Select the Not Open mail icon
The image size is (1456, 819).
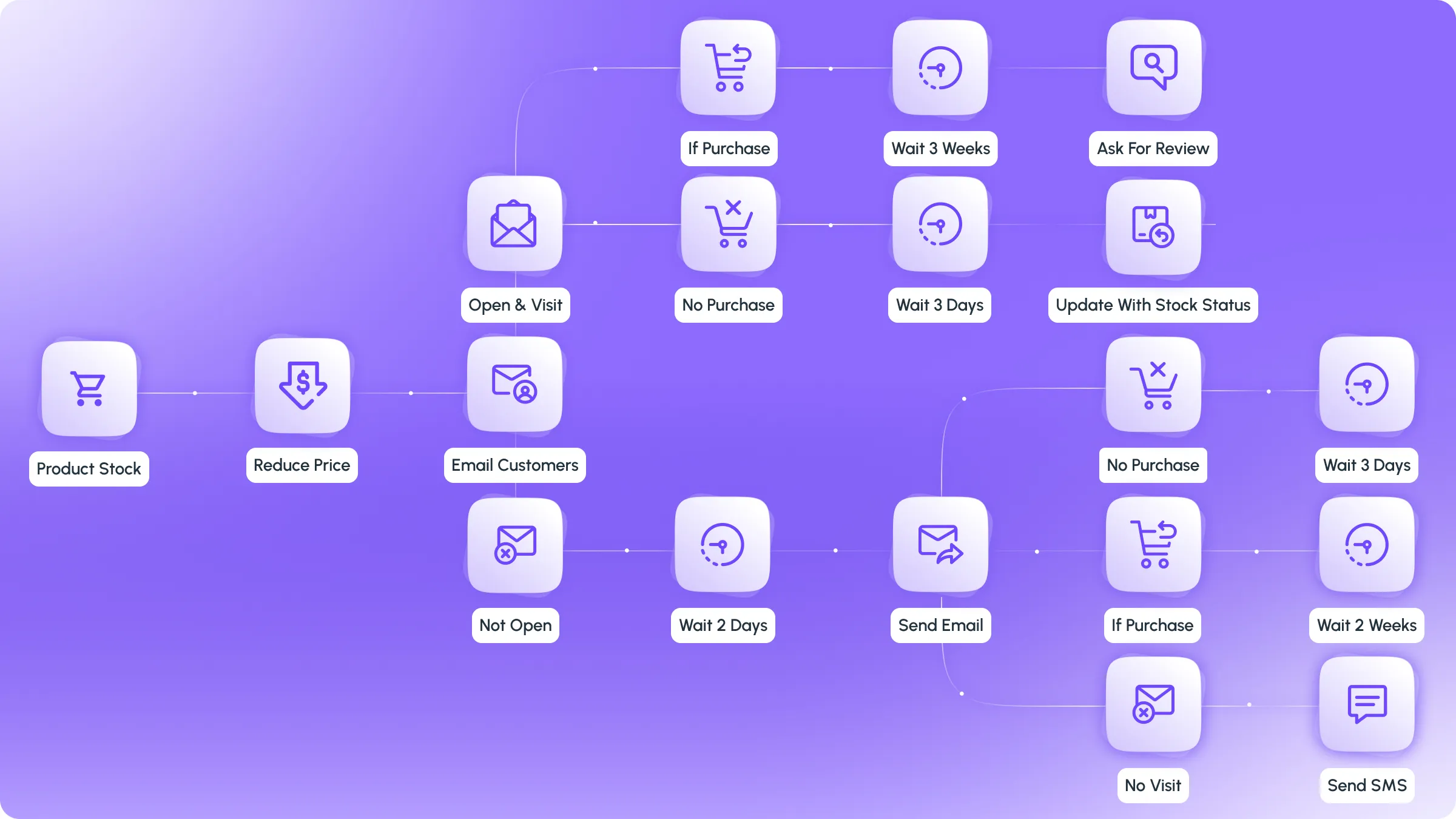pos(515,544)
